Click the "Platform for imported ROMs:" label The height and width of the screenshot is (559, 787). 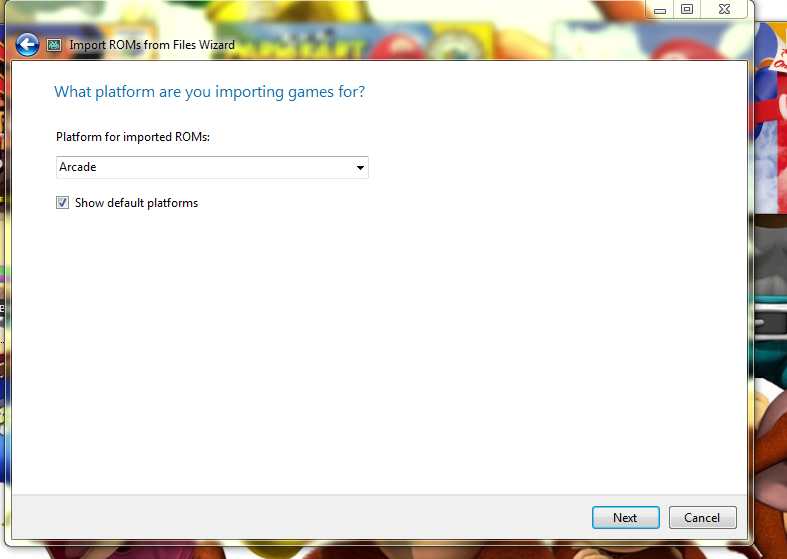click(x=132, y=136)
